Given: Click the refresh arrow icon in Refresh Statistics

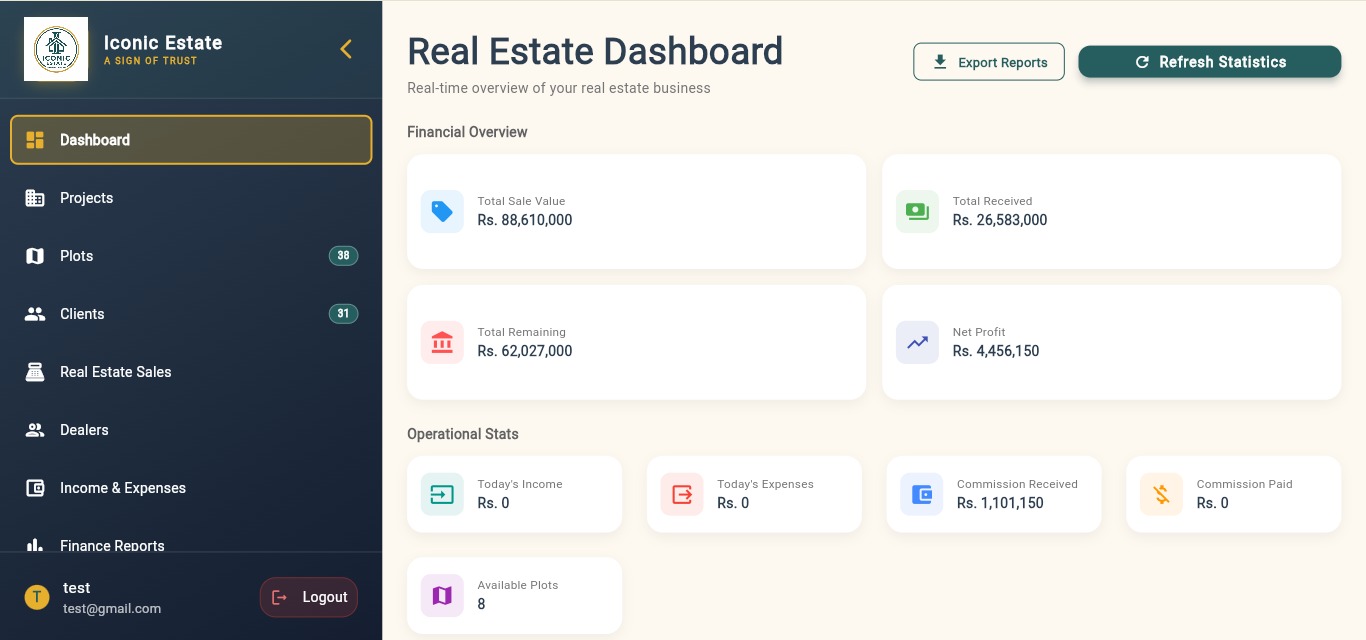Looking at the screenshot, I should pos(1142,62).
